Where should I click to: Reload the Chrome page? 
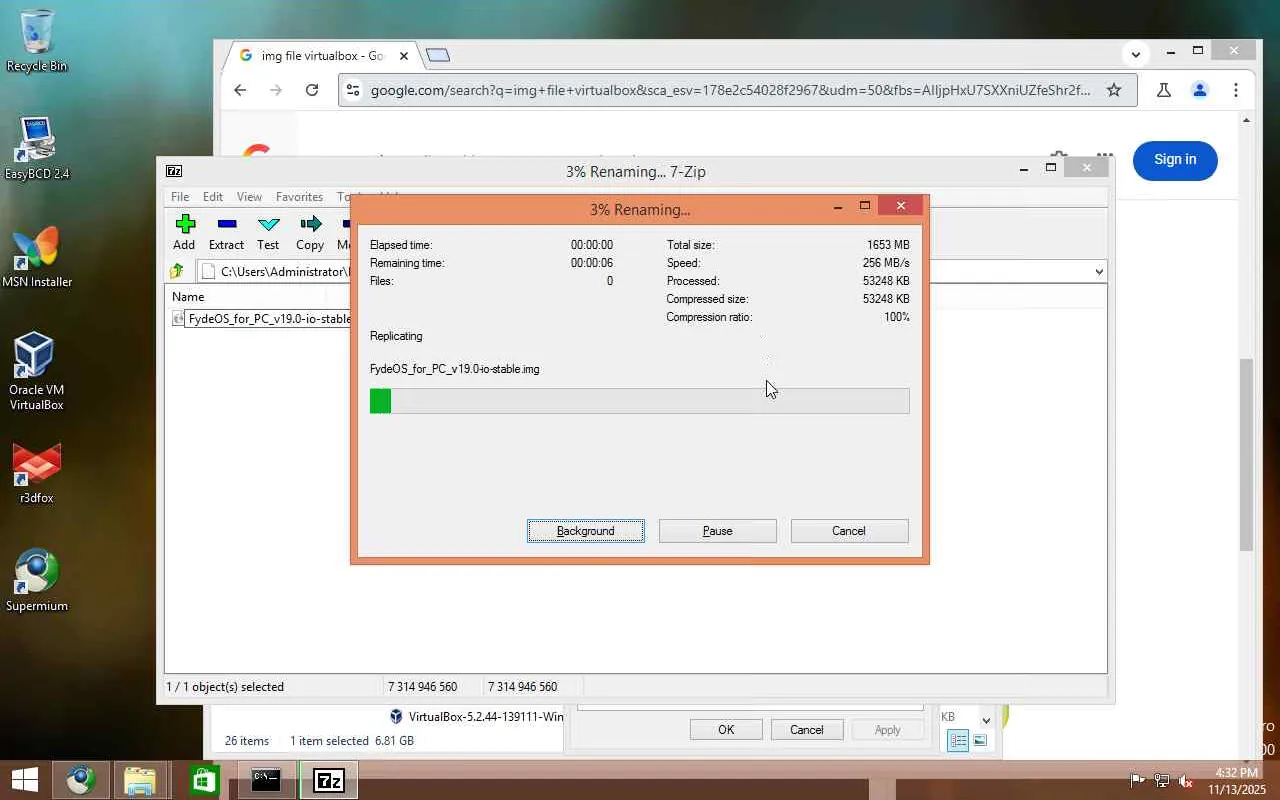[312, 90]
